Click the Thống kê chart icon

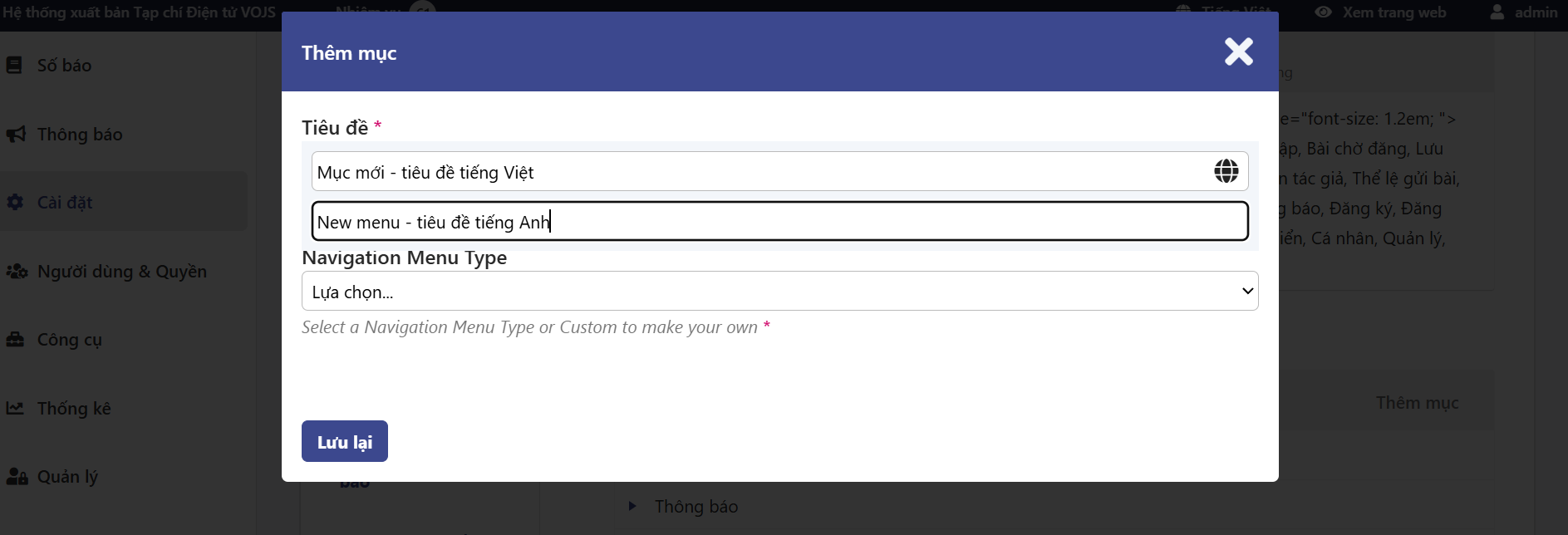click(15, 408)
